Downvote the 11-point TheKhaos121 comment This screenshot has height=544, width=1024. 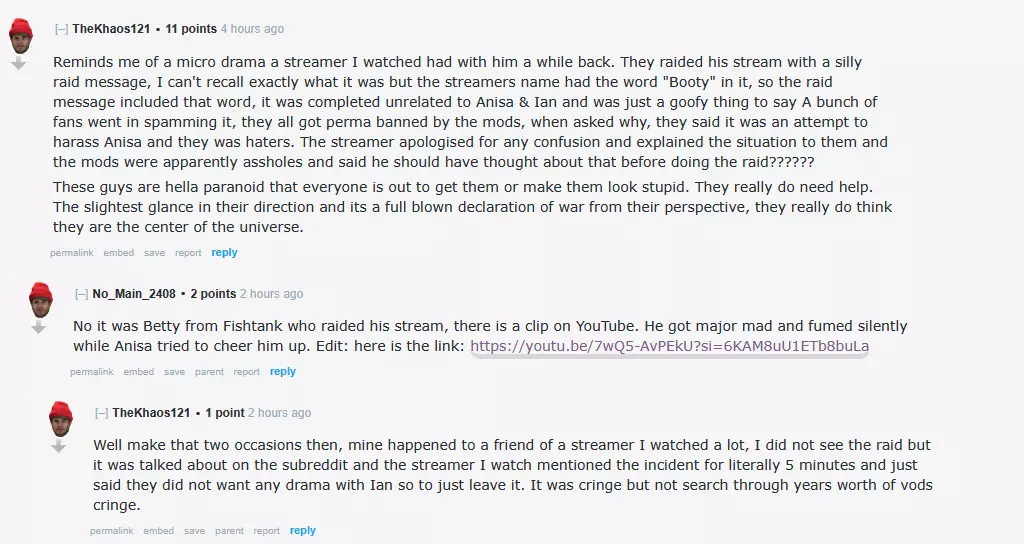click(x=18, y=63)
